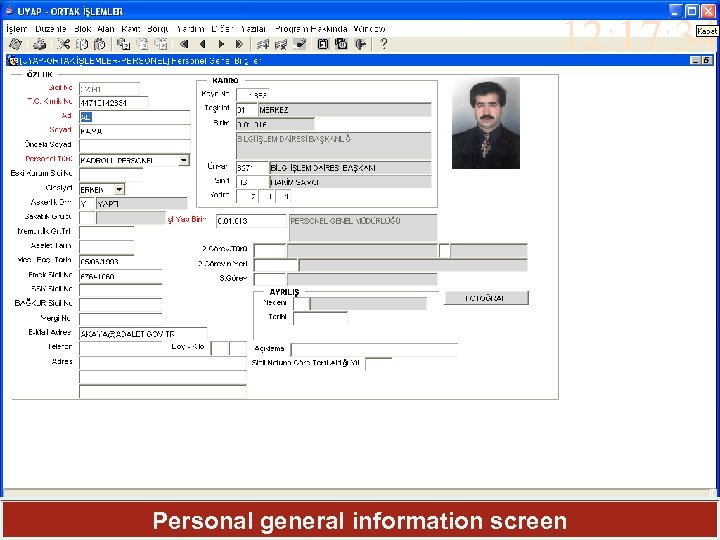
Task: Click the E-Mail Adresi field
Action: (143, 334)
